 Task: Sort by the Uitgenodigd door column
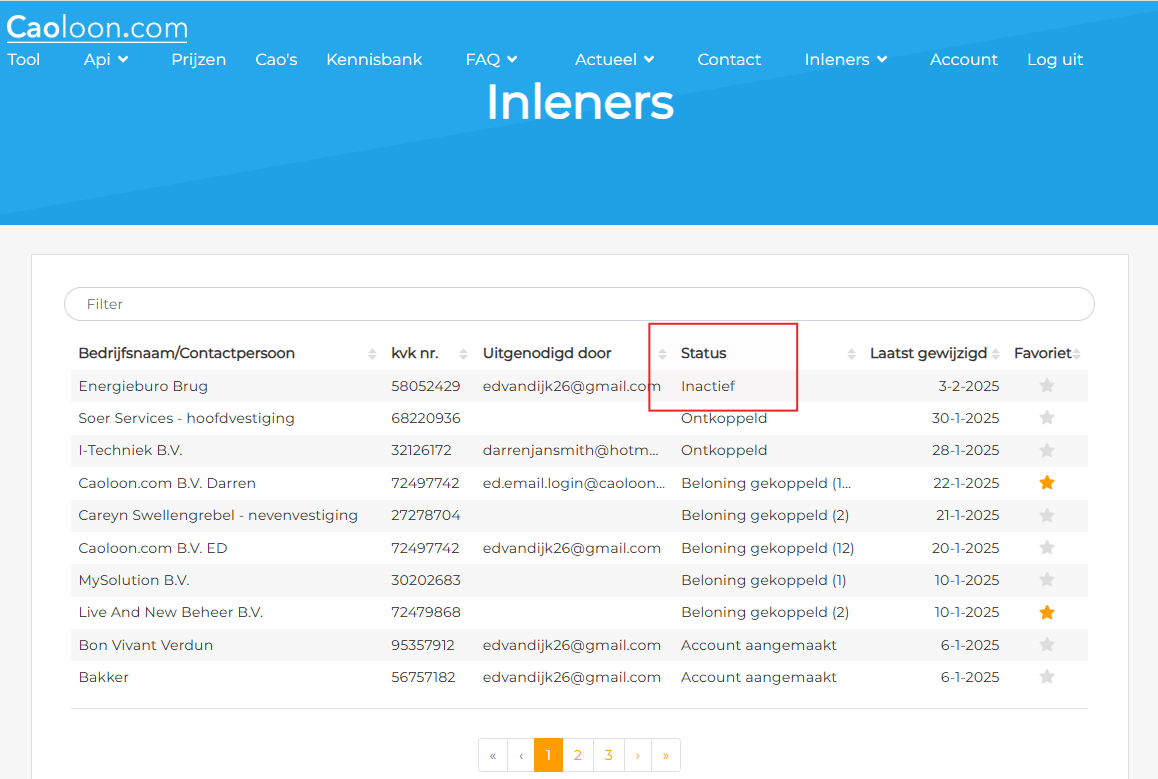pos(662,353)
